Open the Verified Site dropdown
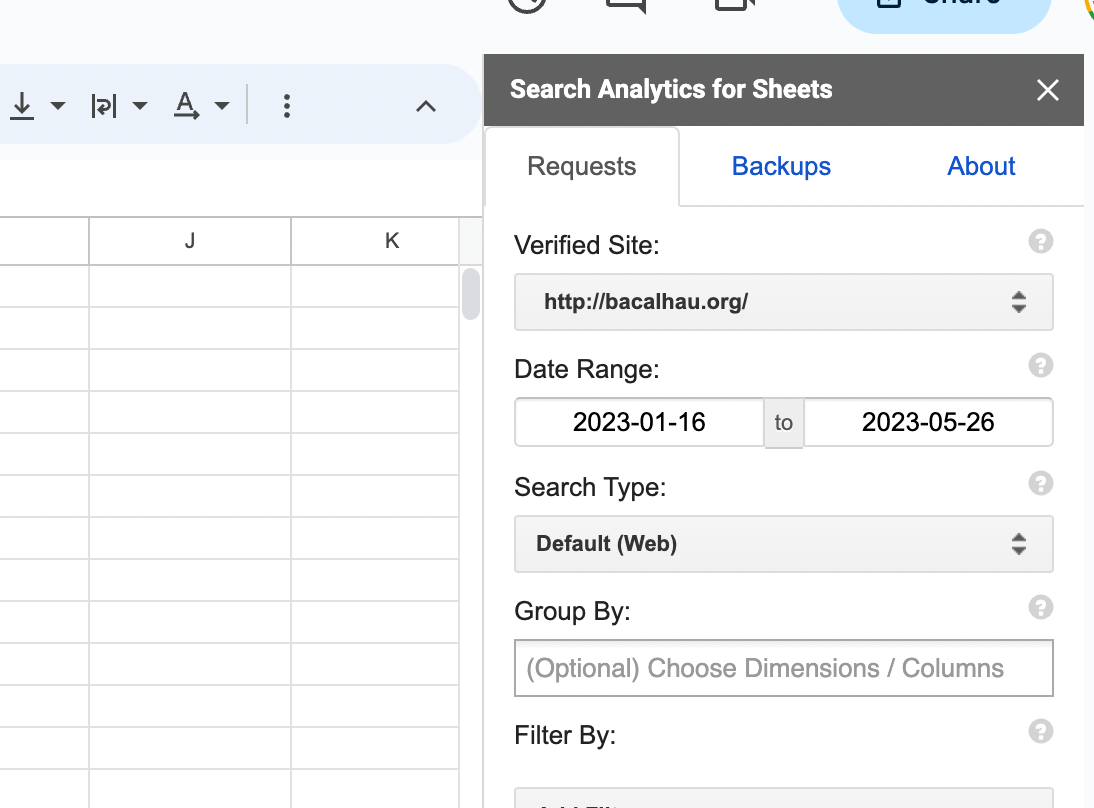Image resolution: width=1094 pixels, height=808 pixels. [x=784, y=302]
